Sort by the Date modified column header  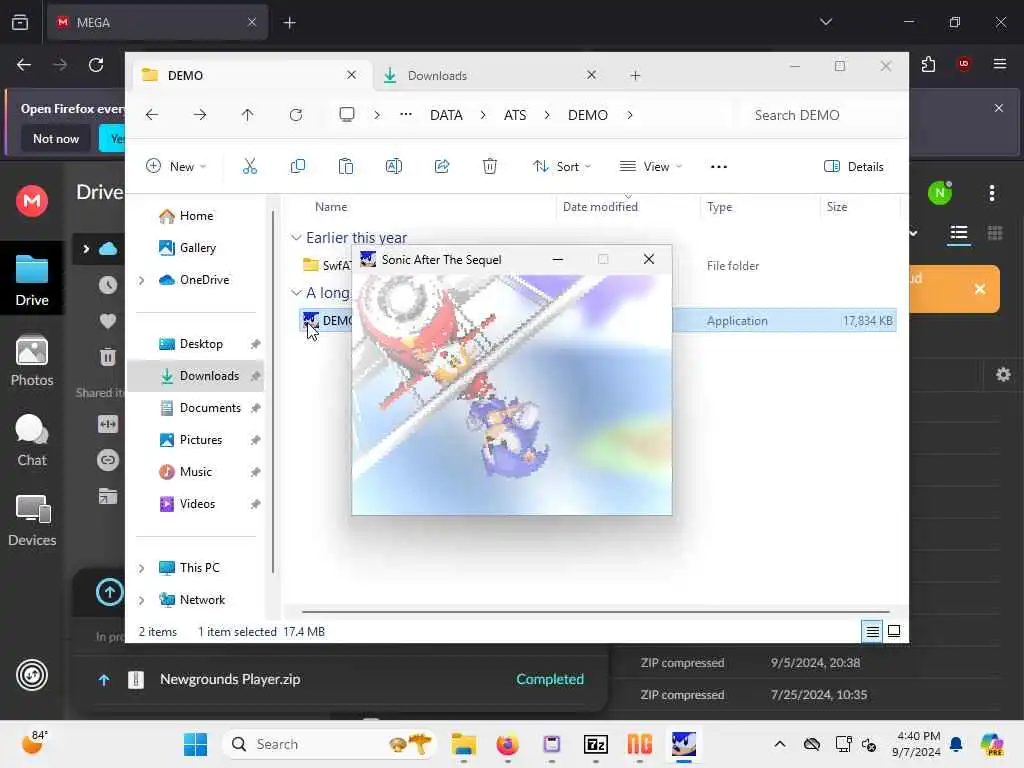click(600, 207)
